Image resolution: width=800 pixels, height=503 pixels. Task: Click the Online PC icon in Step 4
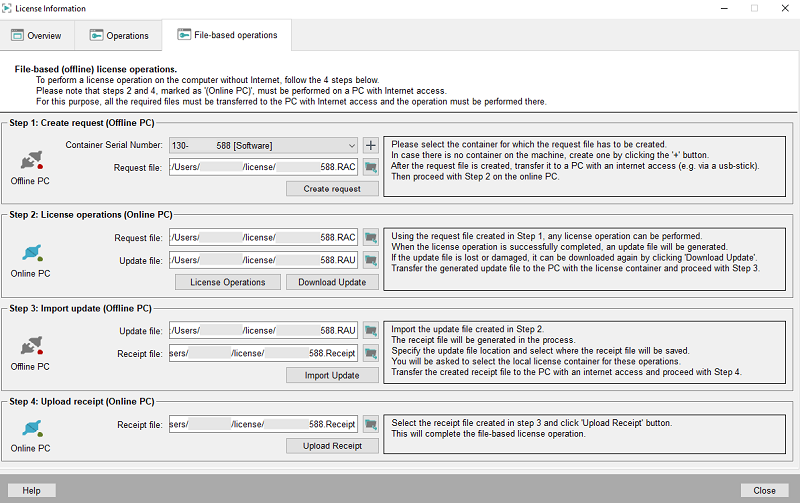[x=32, y=428]
